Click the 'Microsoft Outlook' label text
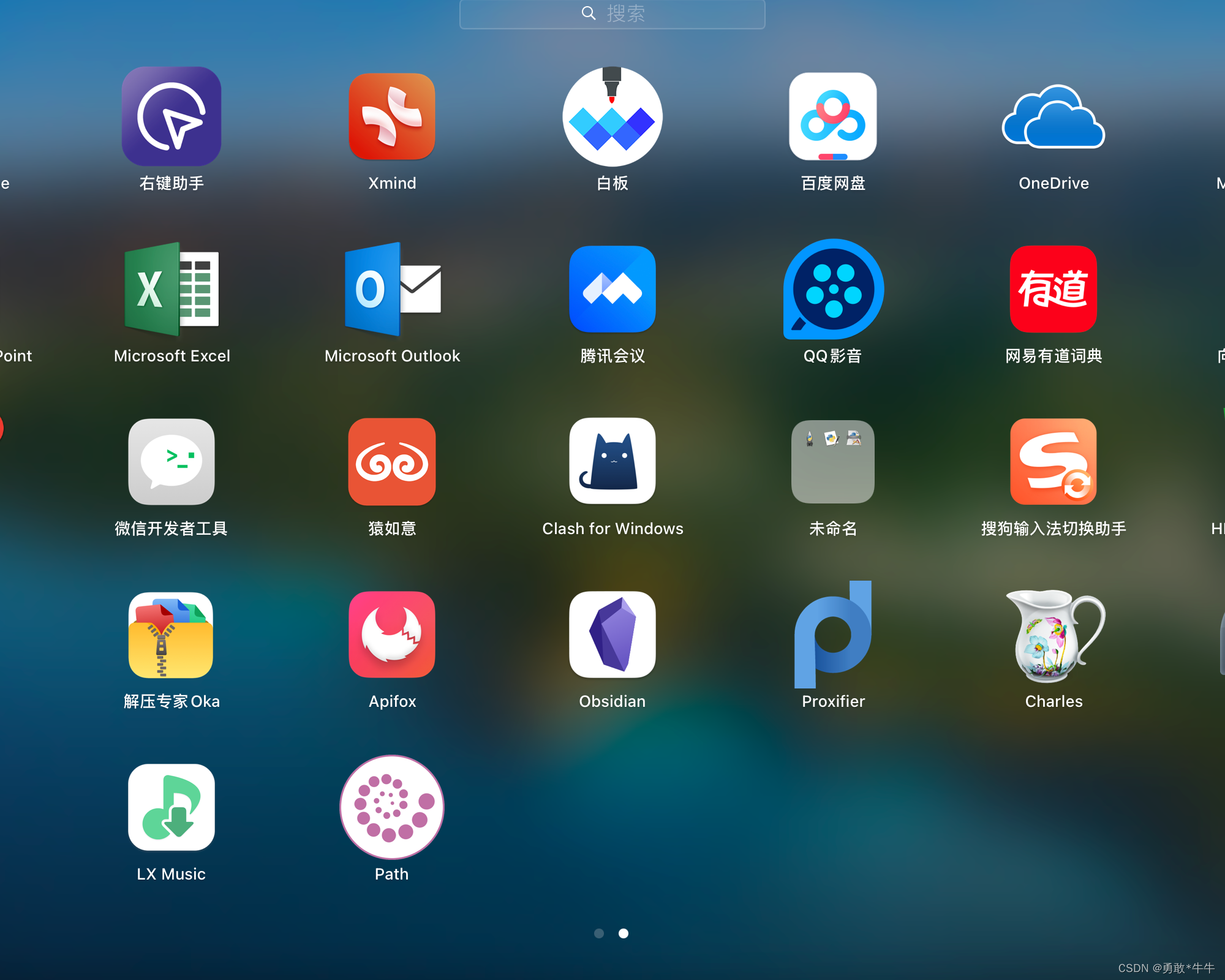This screenshot has width=1225, height=980. click(x=392, y=356)
